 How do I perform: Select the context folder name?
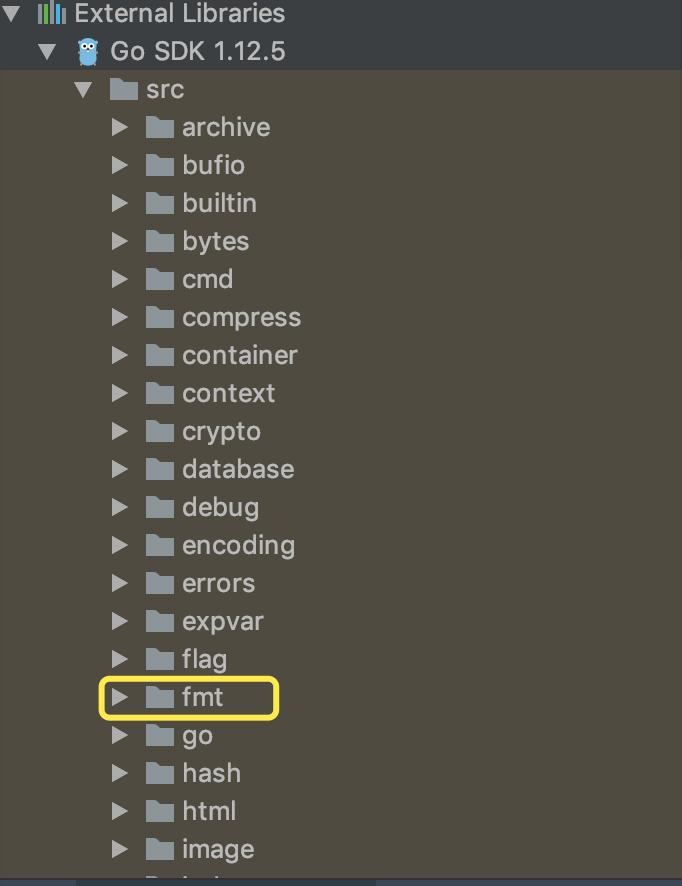click(228, 394)
